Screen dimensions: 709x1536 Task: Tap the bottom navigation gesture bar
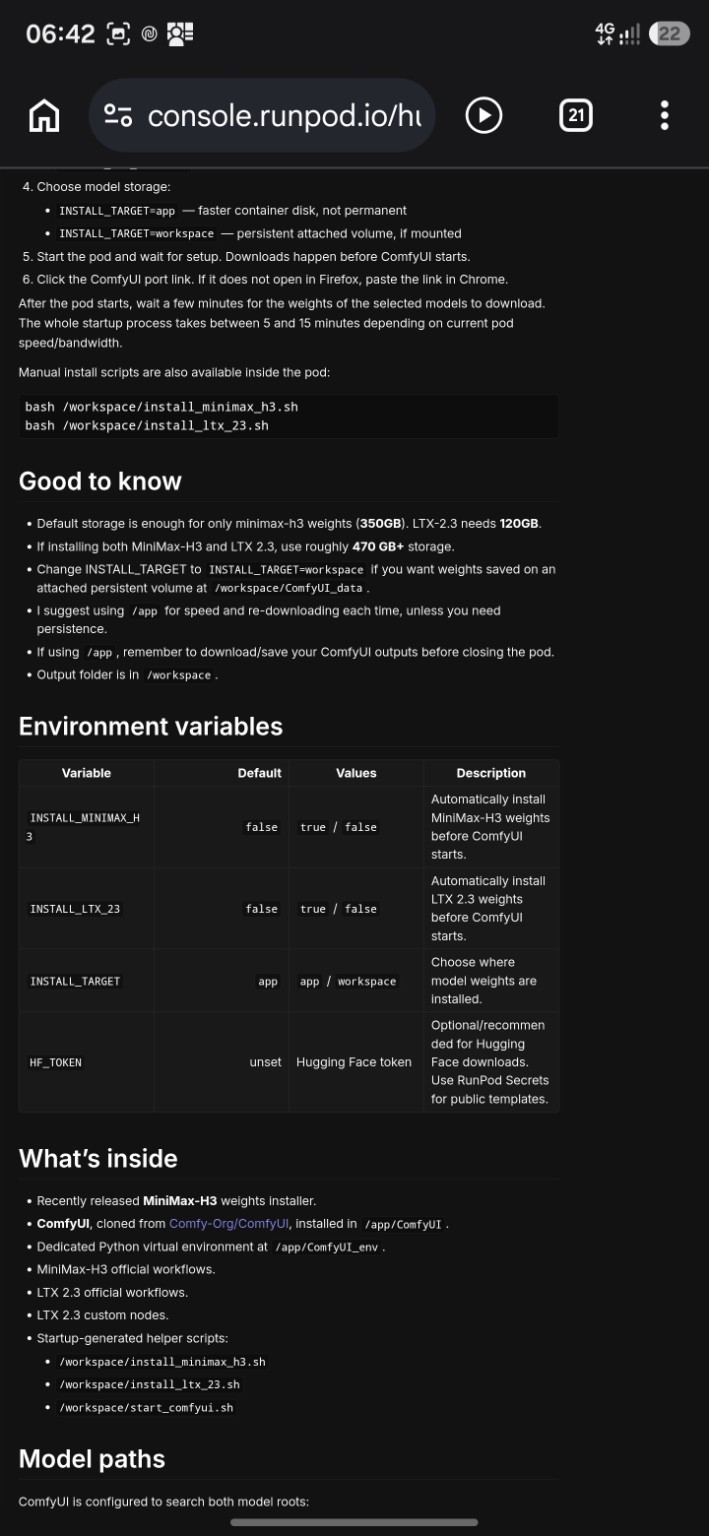click(x=354, y=1522)
